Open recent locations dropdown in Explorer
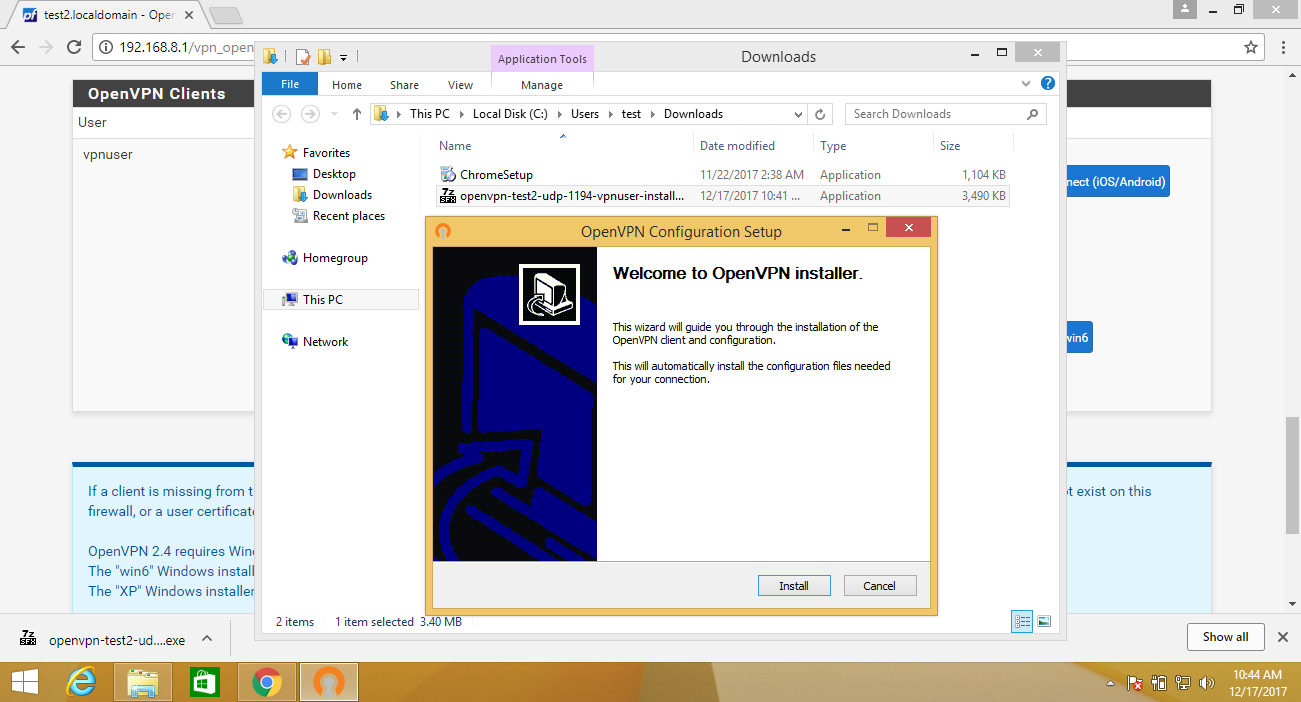The height and width of the screenshot is (702, 1301). 334,114
